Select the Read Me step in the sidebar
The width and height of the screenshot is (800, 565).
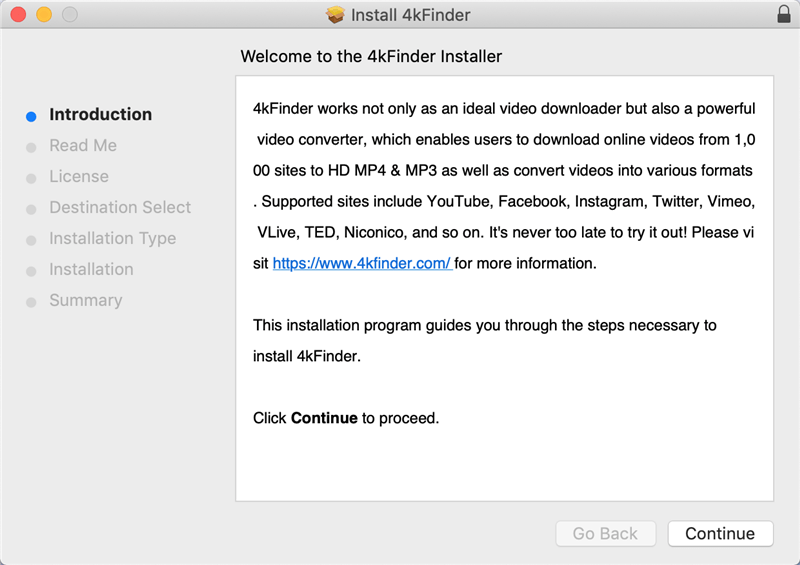click(x=83, y=146)
